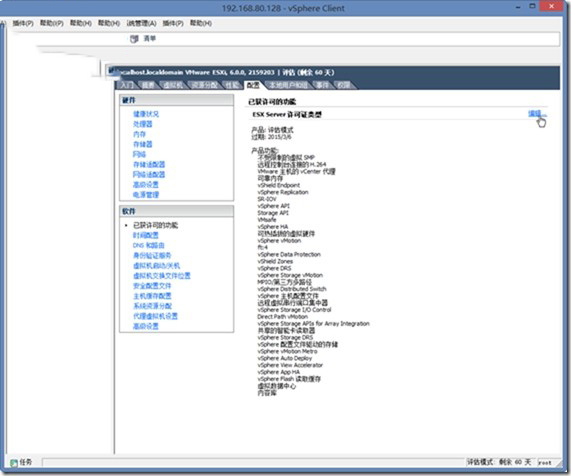Viewport: 571px width, 476px height.
Task: Click the vSphere vMotion feature entry
Action: (279, 241)
